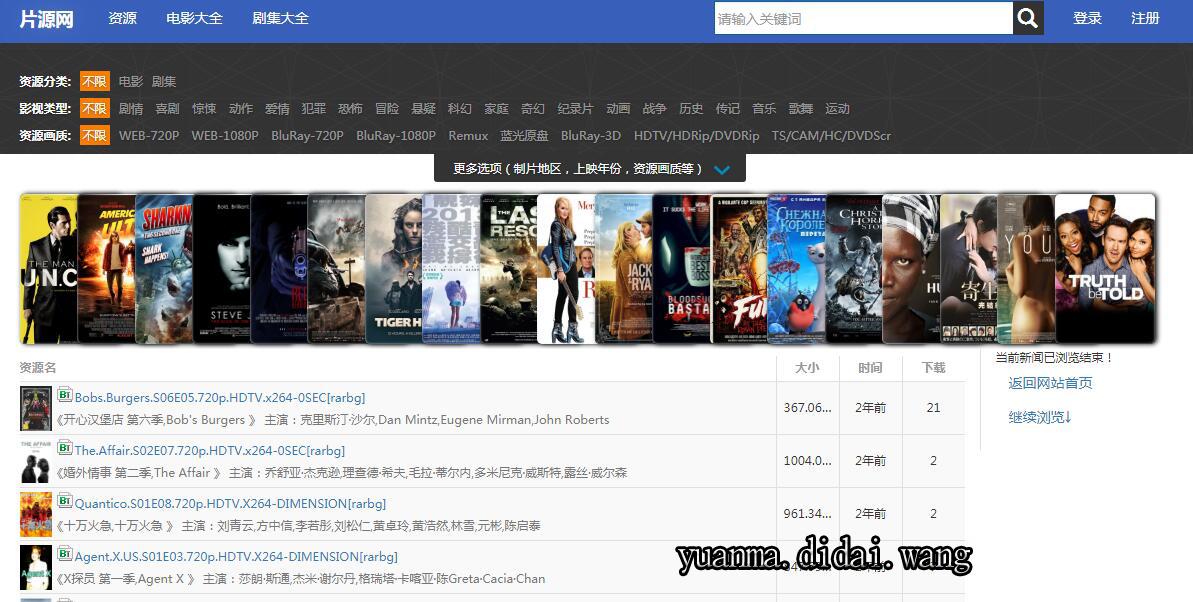The image size is (1193, 602).
Task: Click BT icon beside Agent.X torrent
Action: (65, 554)
